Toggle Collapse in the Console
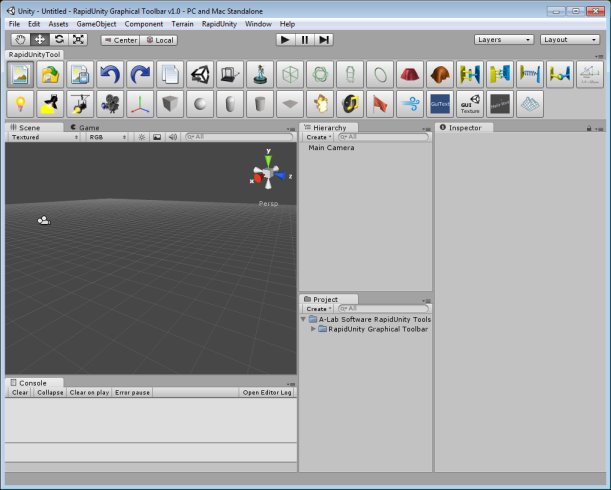Viewport: 611px width, 490px height. [50, 393]
